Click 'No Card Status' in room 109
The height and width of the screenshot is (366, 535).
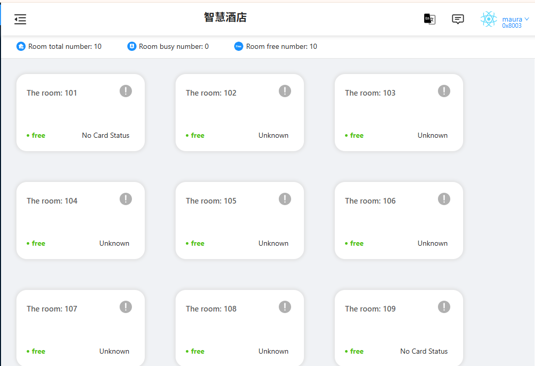pos(424,351)
